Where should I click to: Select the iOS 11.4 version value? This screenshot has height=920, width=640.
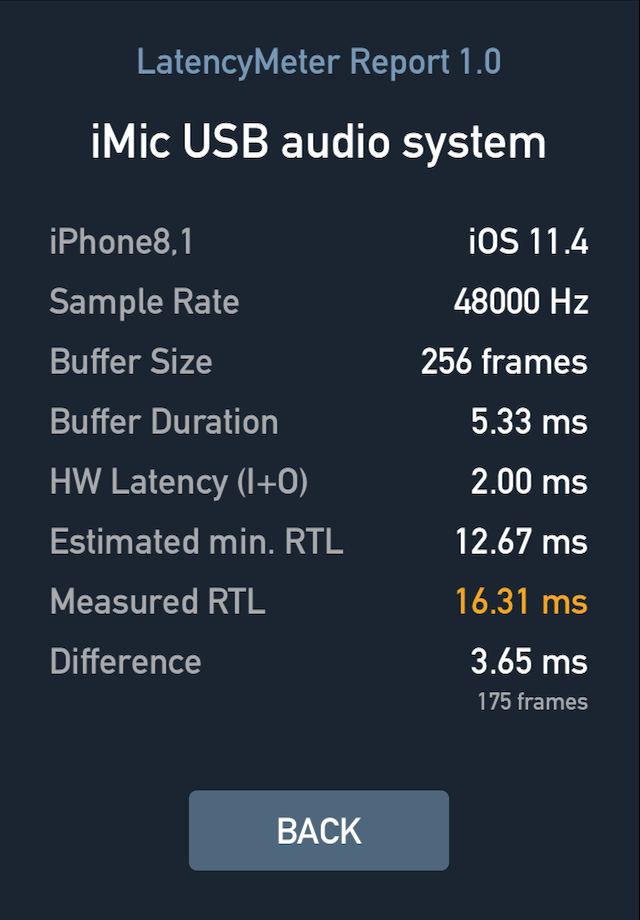pyautogui.click(x=528, y=242)
